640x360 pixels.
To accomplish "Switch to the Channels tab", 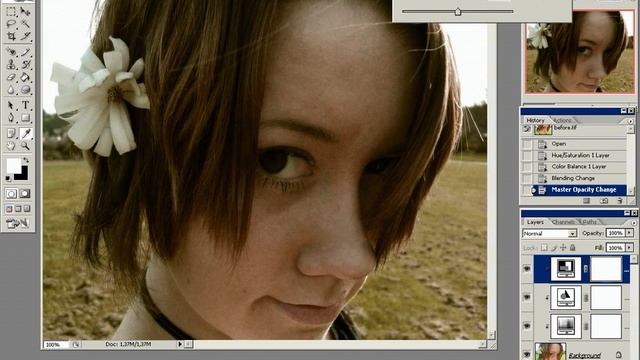I will click(563, 222).
